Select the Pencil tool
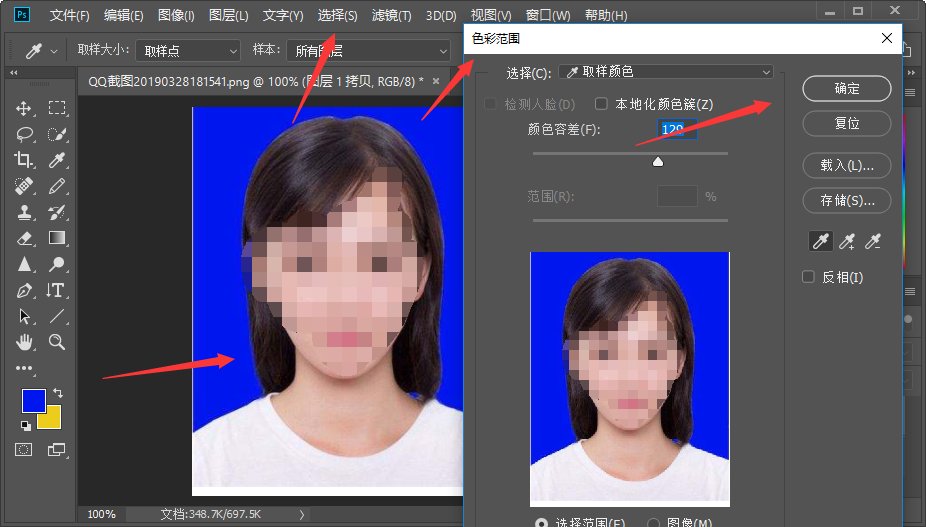 (x=57, y=186)
